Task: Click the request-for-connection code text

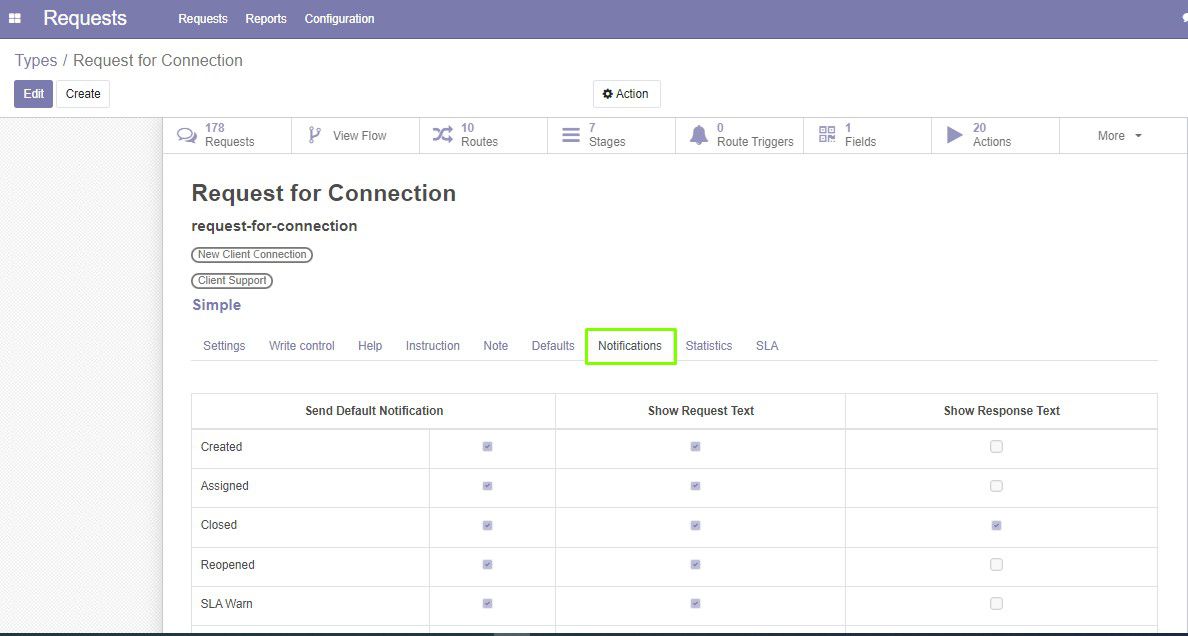Action: point(274,226)
